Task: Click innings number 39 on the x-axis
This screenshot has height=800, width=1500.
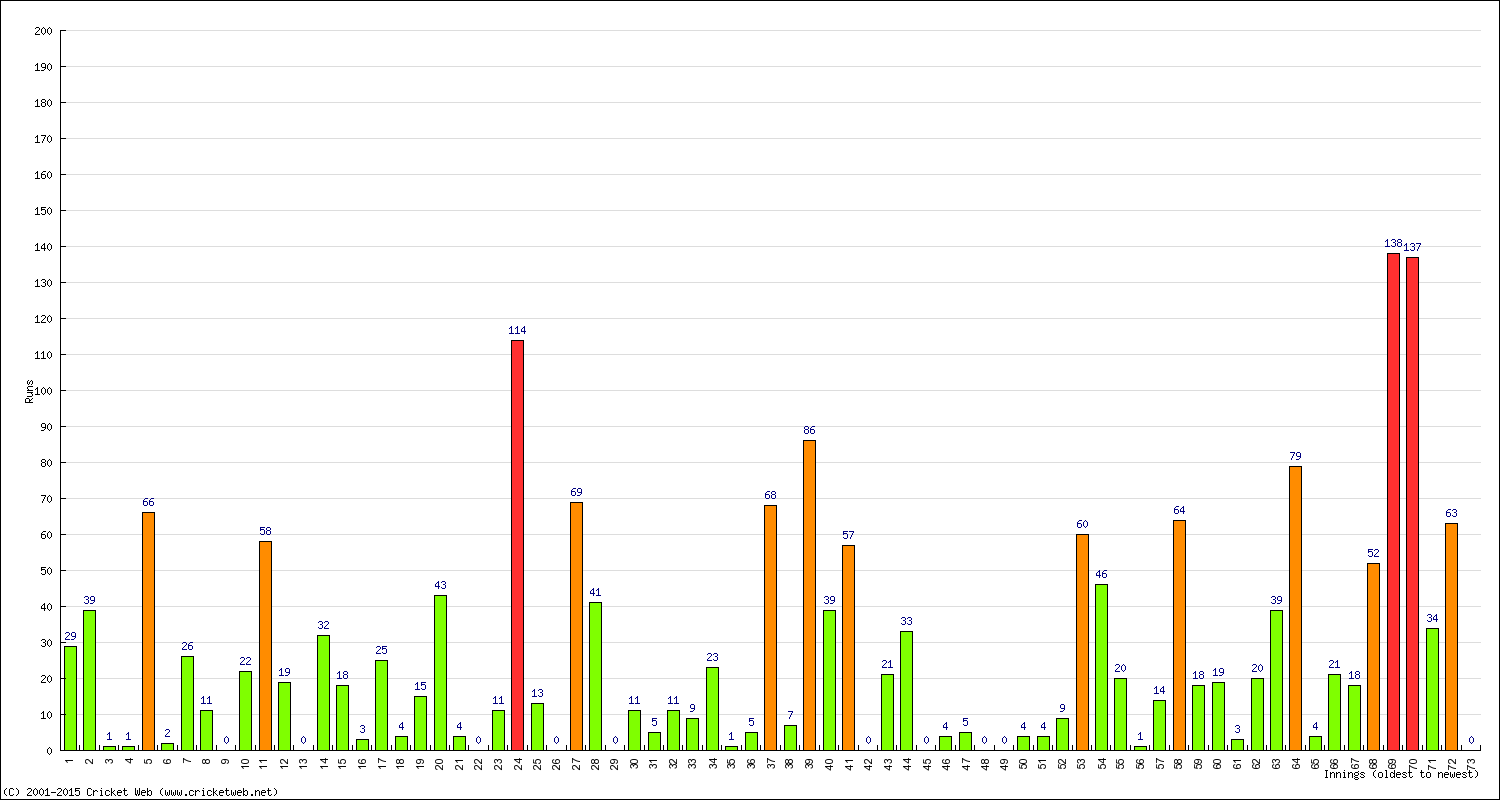Action: click(x=810, y=763)
